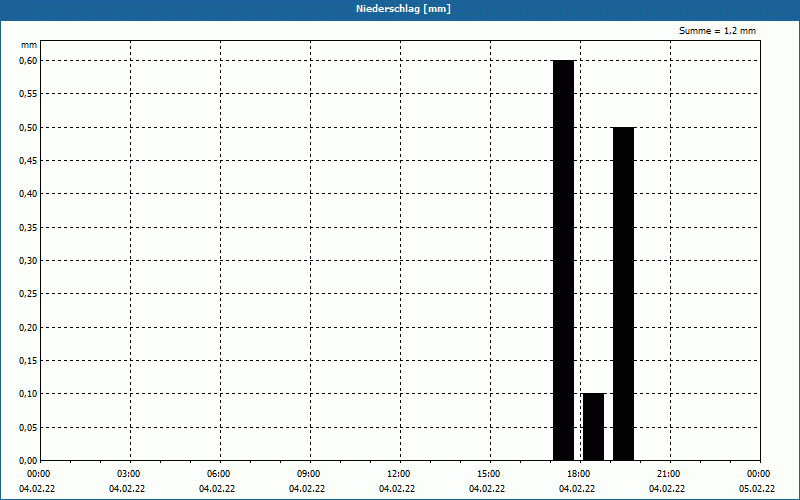Click the 0,40 y-axis value
The width and height of the screenshot is (800, 500).
tap(28, 194)
